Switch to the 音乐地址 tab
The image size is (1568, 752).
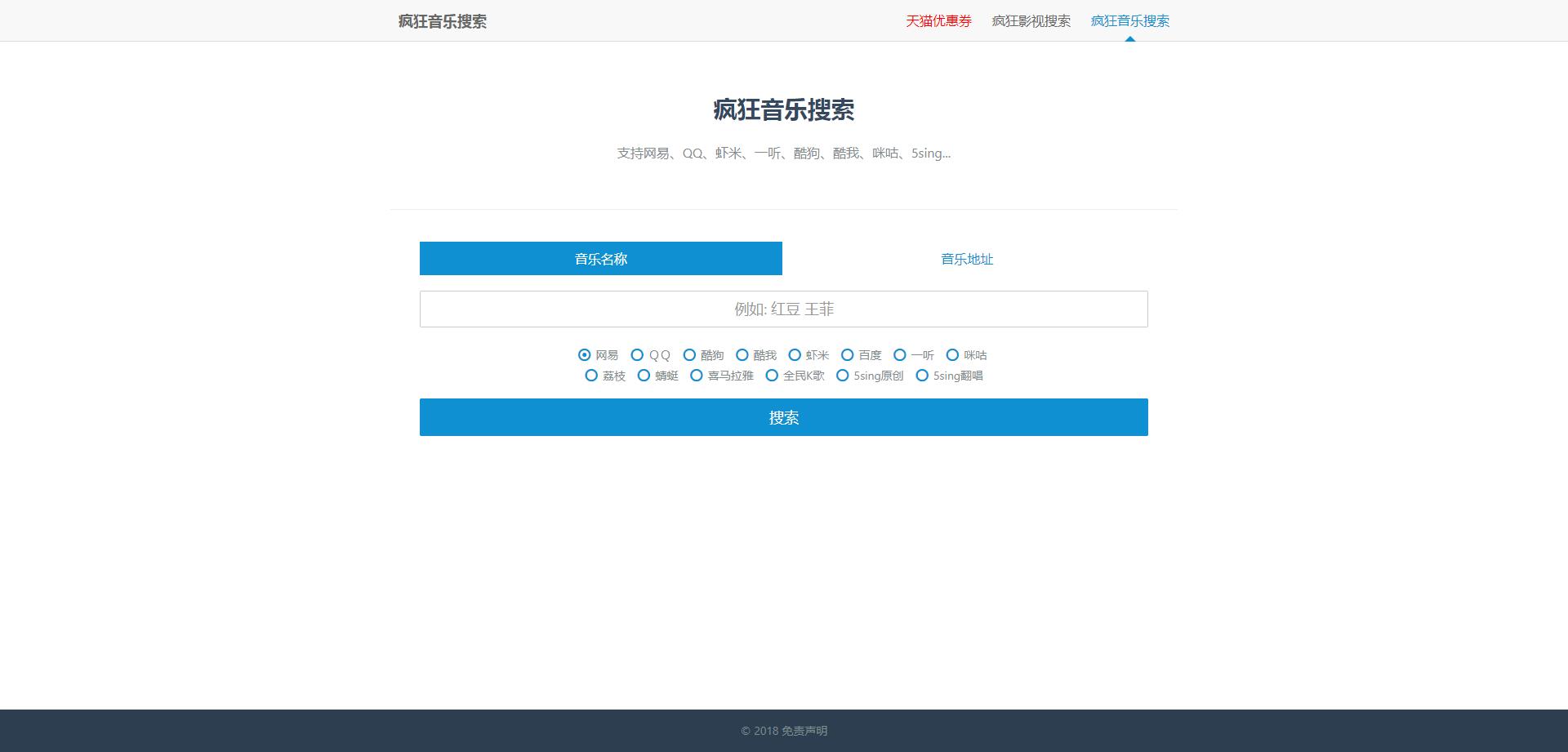click(x=966, y=259)
